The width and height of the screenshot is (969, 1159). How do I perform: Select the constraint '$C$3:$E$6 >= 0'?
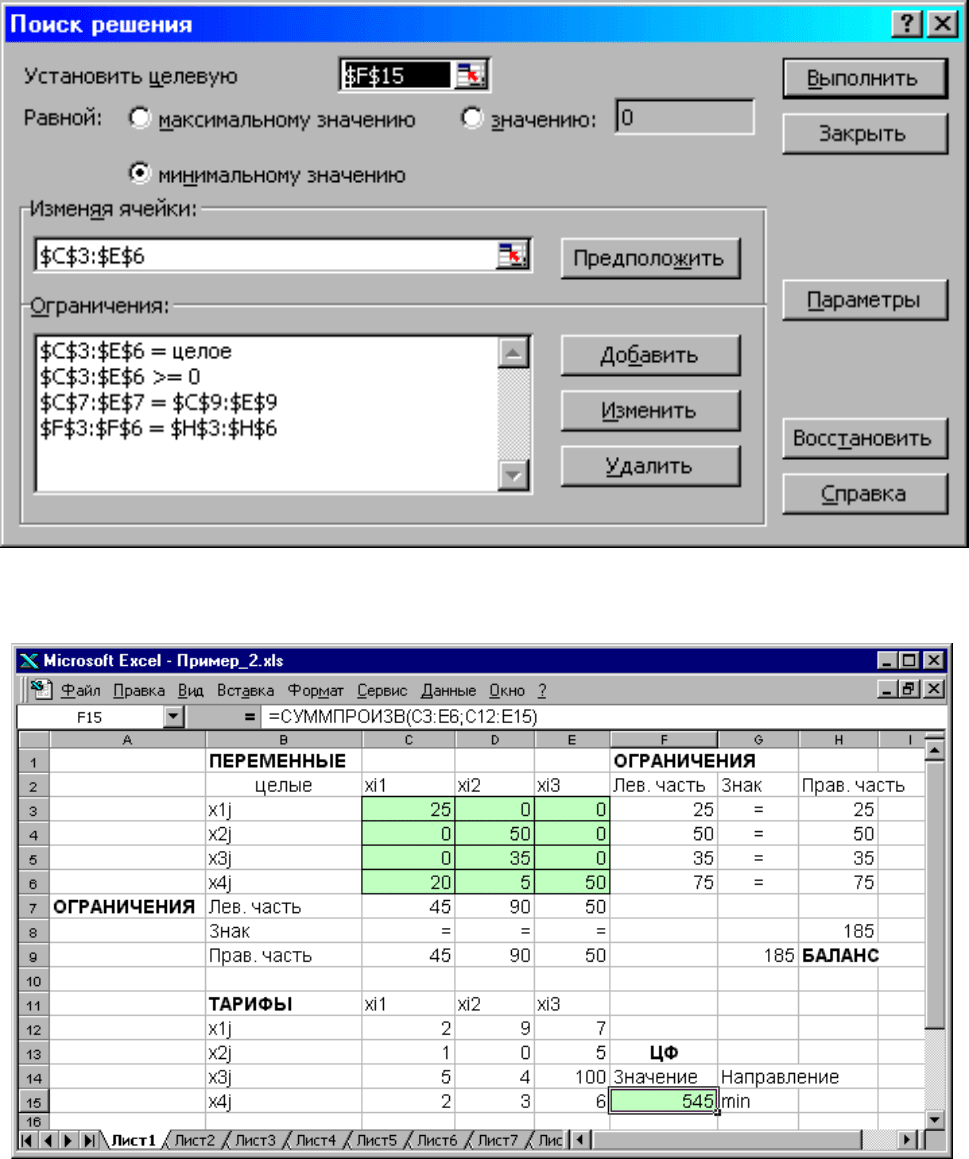pyautogui.click(x=120, y=377)
